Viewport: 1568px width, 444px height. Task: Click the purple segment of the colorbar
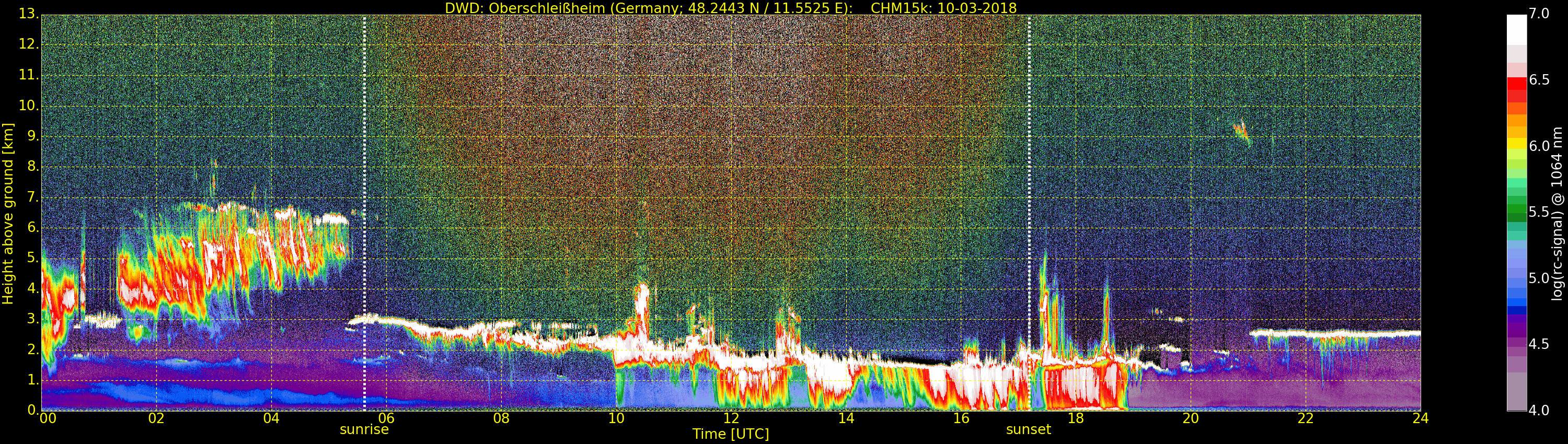coord(1516,330)
